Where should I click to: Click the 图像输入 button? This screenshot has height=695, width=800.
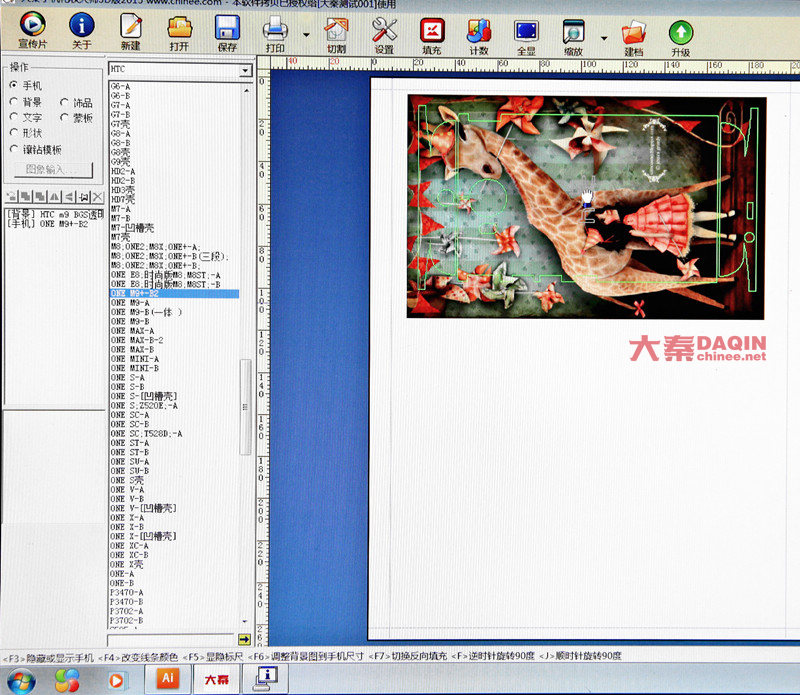(x=53, y=169)
